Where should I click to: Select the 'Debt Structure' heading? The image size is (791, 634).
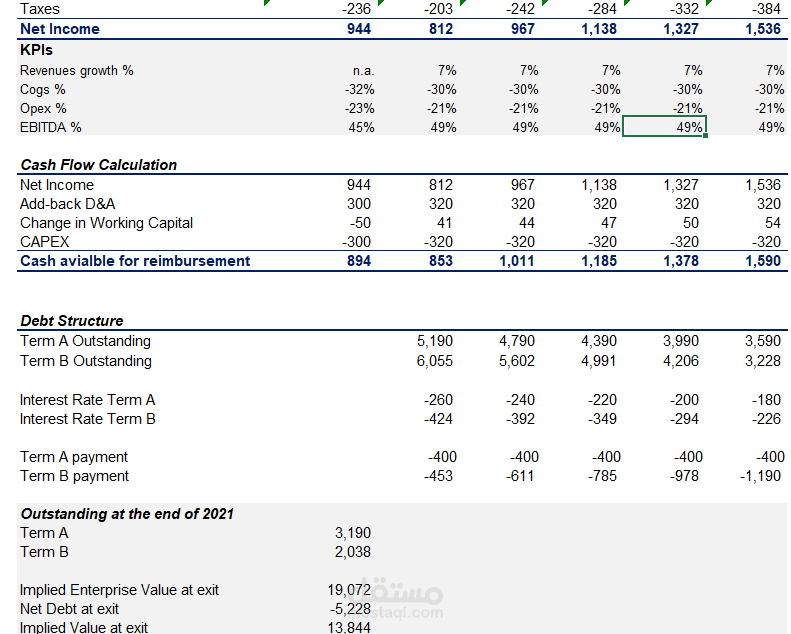click(x=72, y=321)
